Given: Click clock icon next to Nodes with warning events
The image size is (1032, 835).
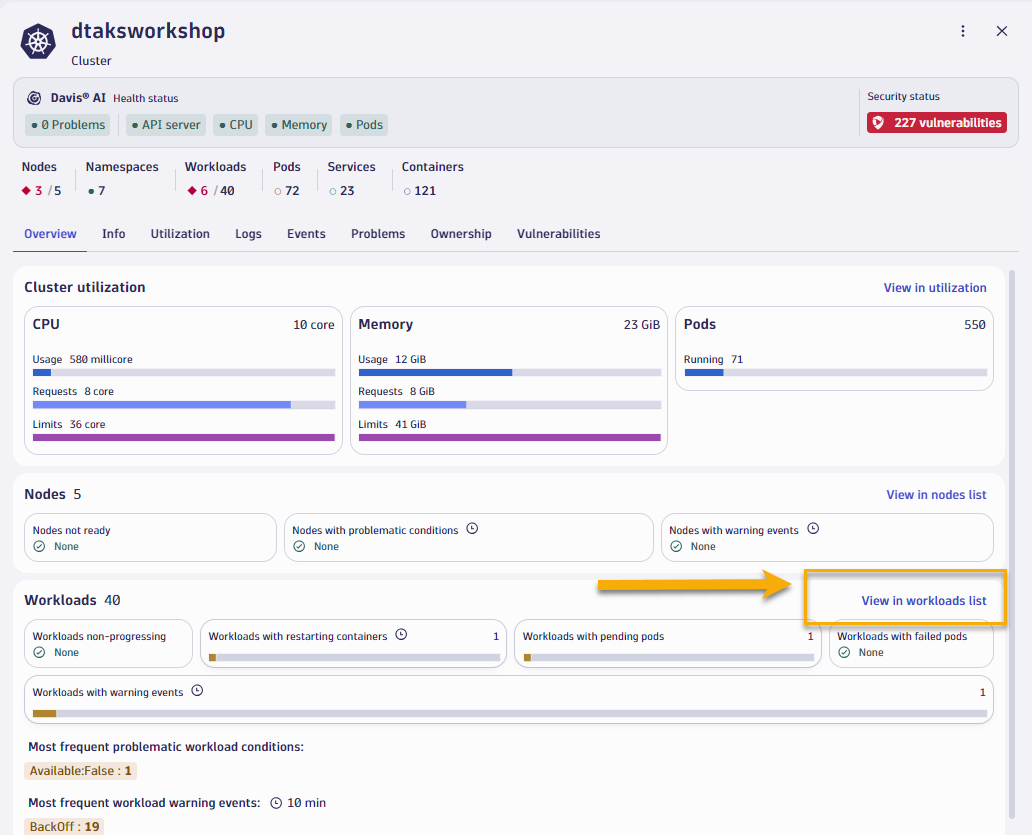Looking at the screenshot, I should pyautogui.click(x=813, y=529).
